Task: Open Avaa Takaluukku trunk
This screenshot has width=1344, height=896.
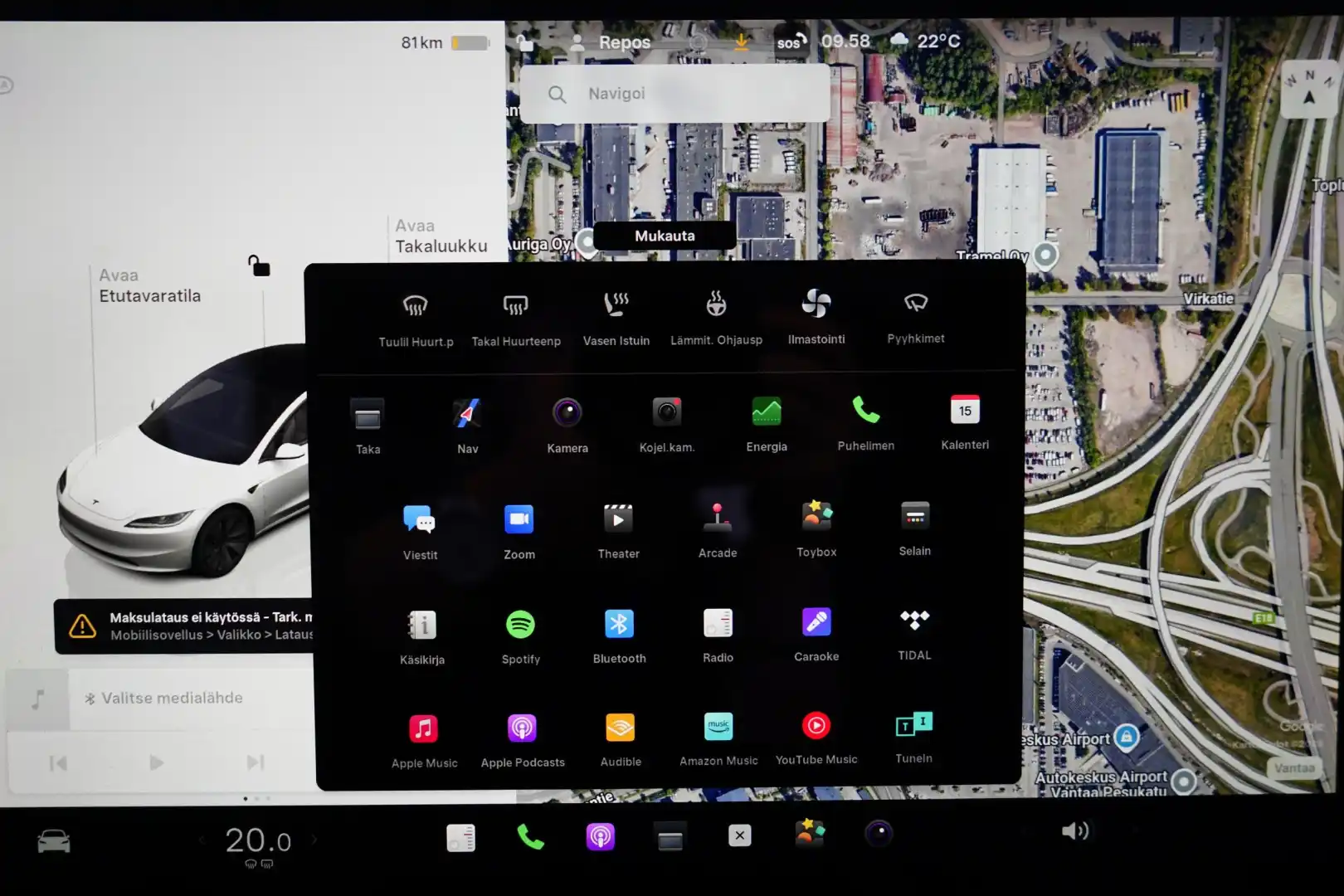Action: click(x=441, y=236)
